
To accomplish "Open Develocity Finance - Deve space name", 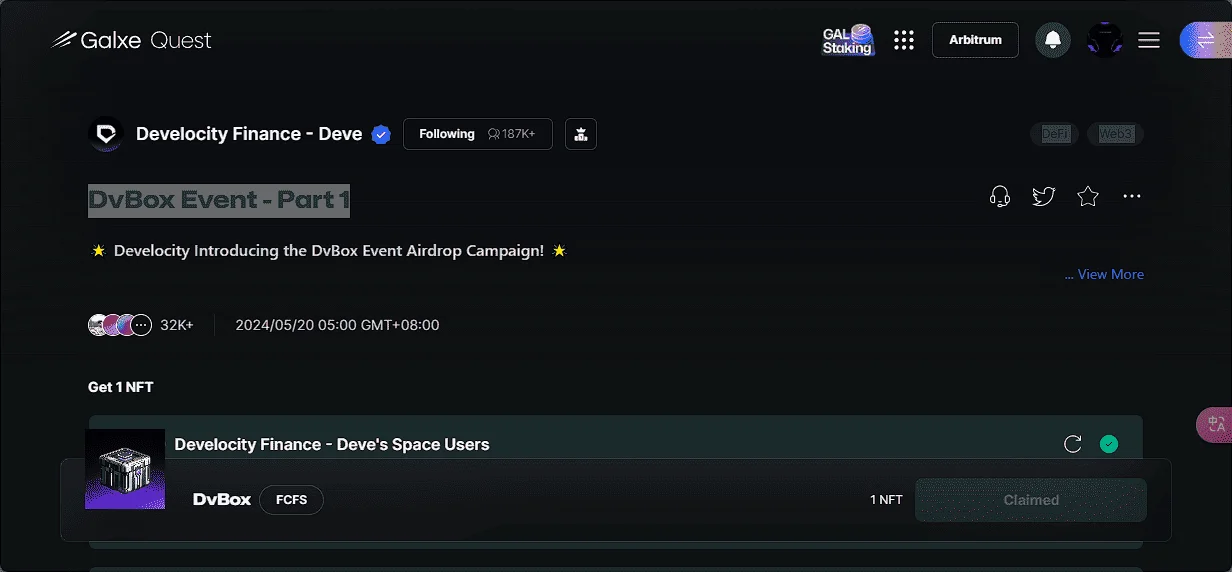I will 249,134.
